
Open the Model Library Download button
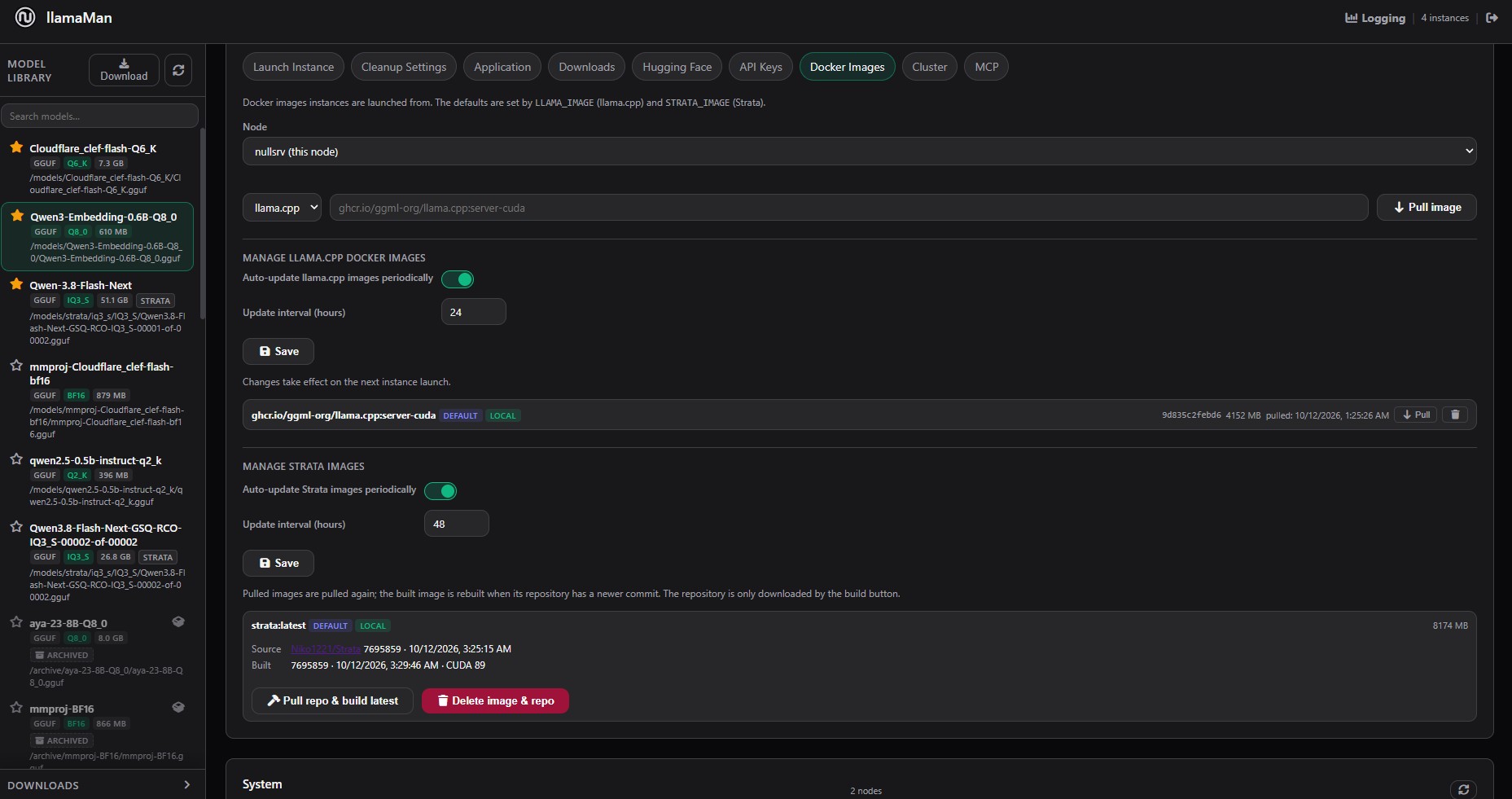(124, 70)
